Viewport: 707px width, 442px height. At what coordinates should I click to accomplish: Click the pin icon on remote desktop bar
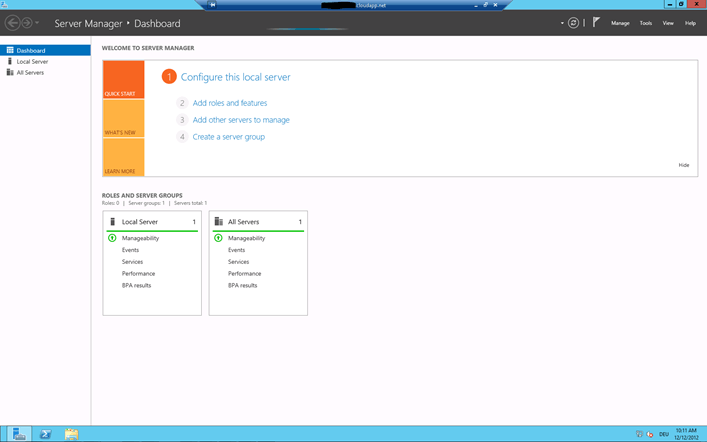click(x=212, y=5)
